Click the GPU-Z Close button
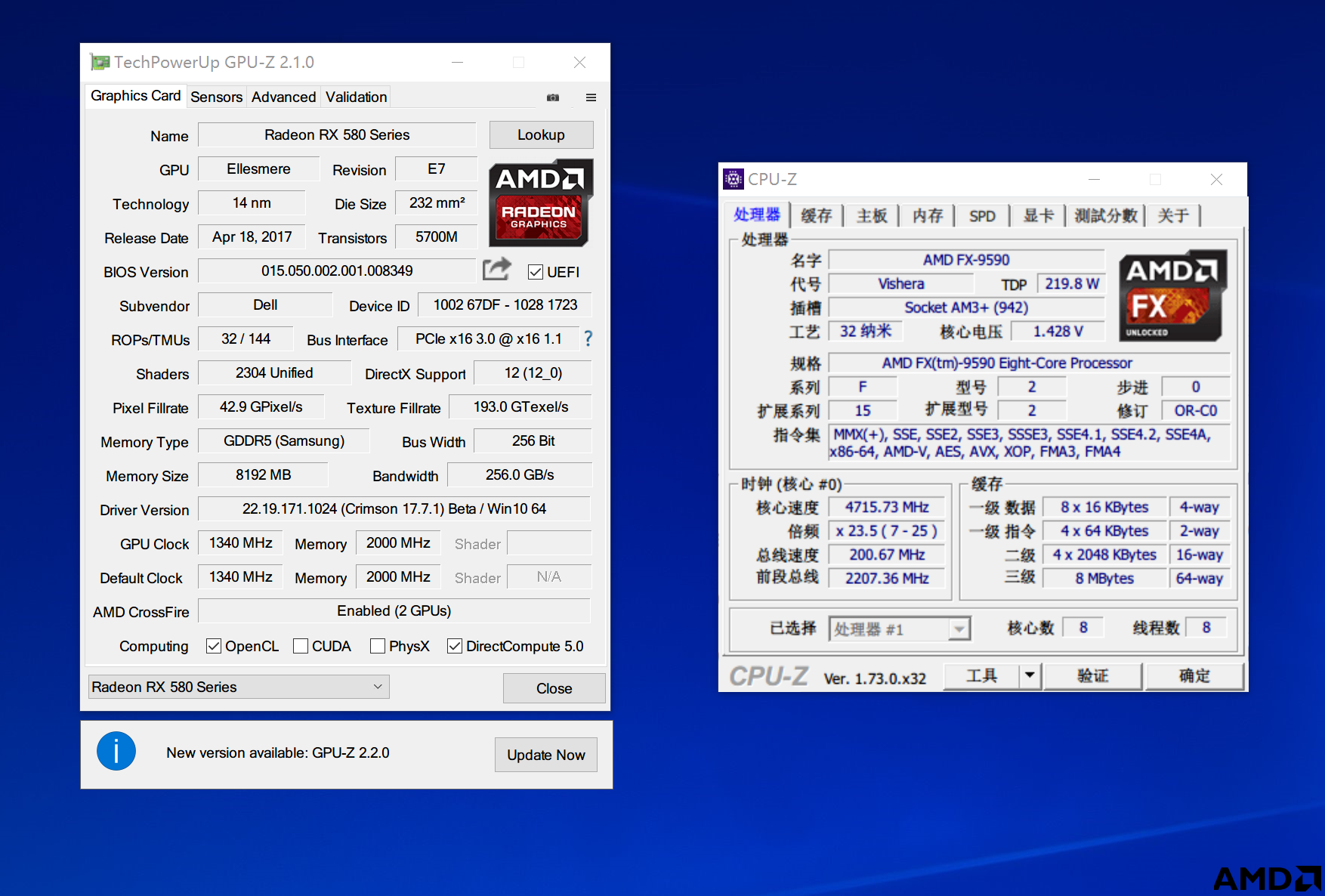Screen dimensions: 1325x896 click(554, 688)
